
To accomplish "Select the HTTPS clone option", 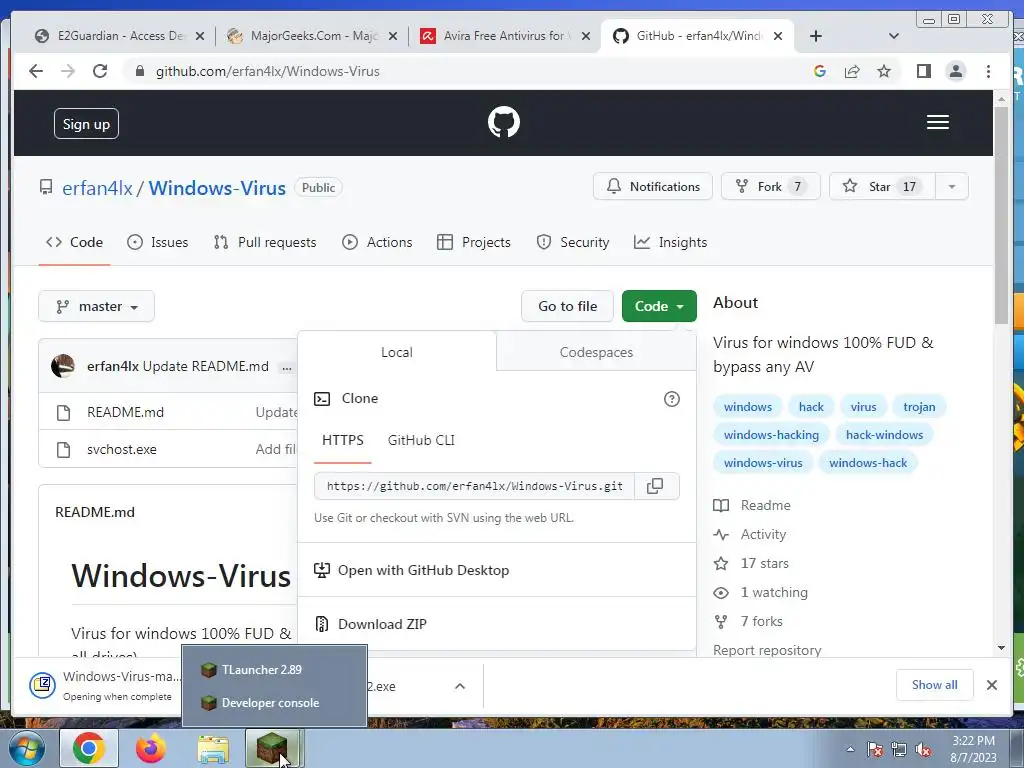I will (343, 440).
